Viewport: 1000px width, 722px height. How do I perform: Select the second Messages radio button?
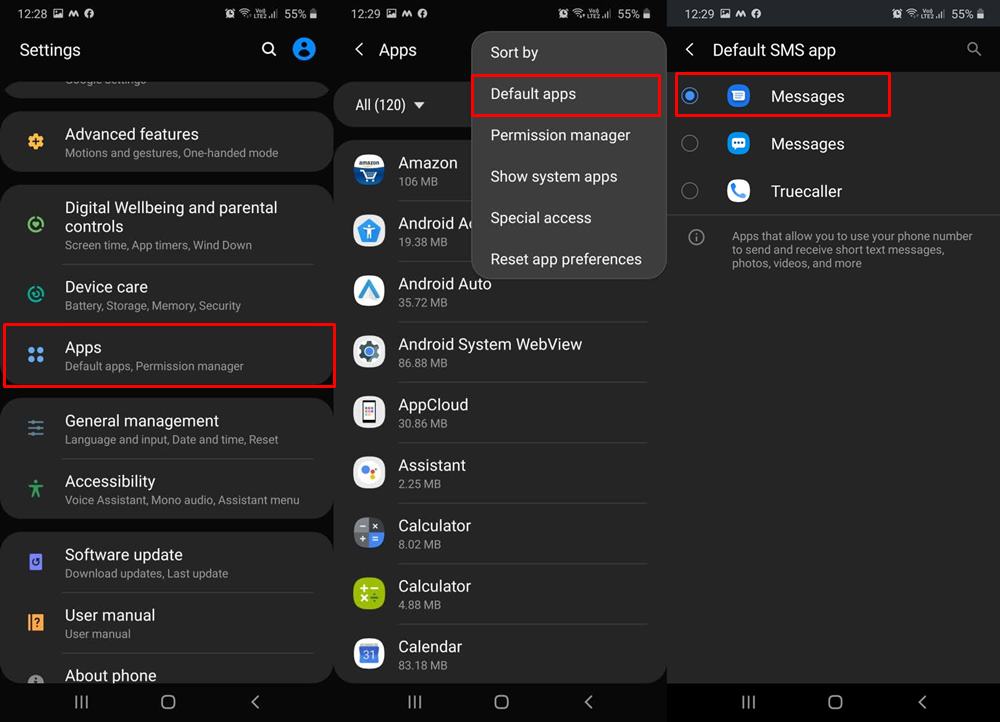pos(689,144)
